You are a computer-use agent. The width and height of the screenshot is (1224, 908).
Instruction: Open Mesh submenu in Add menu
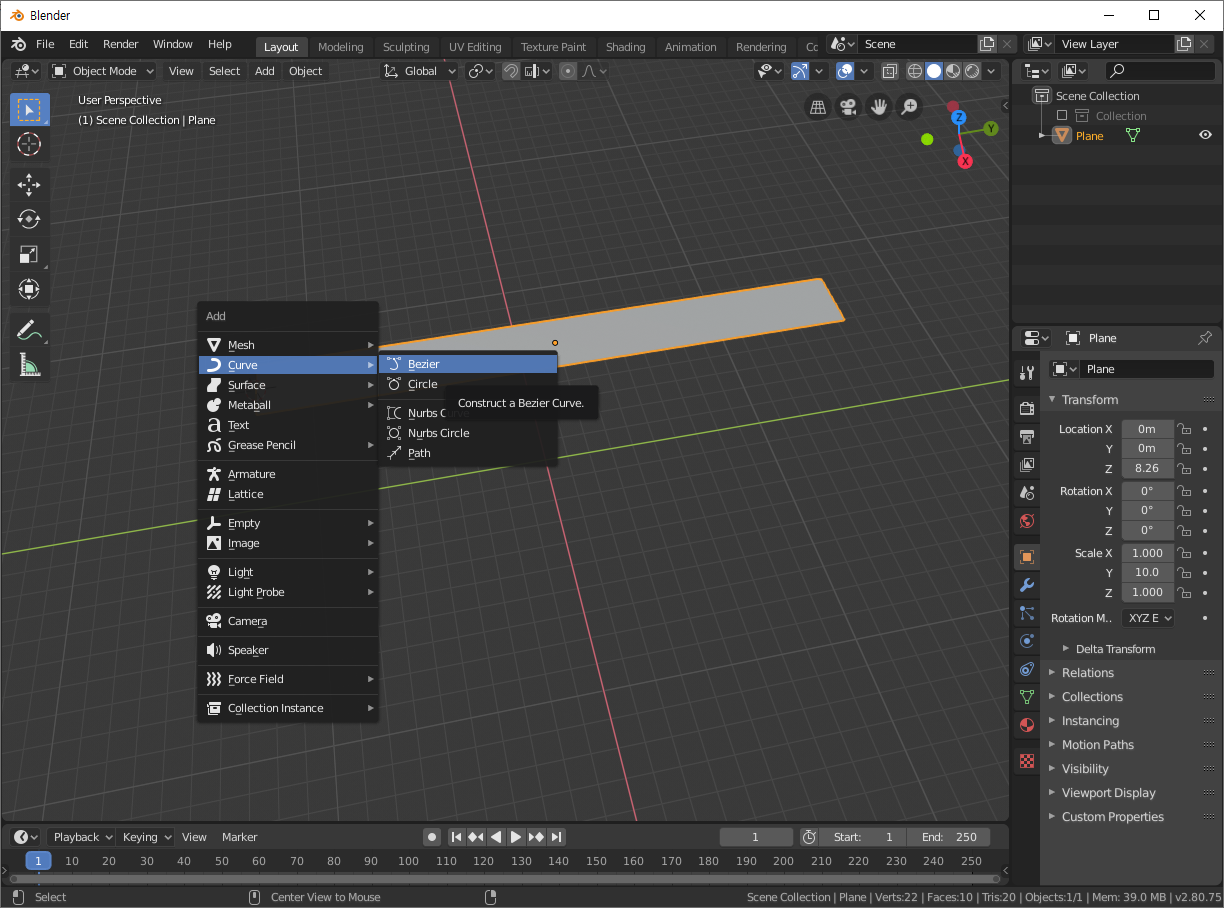point(288,345)
